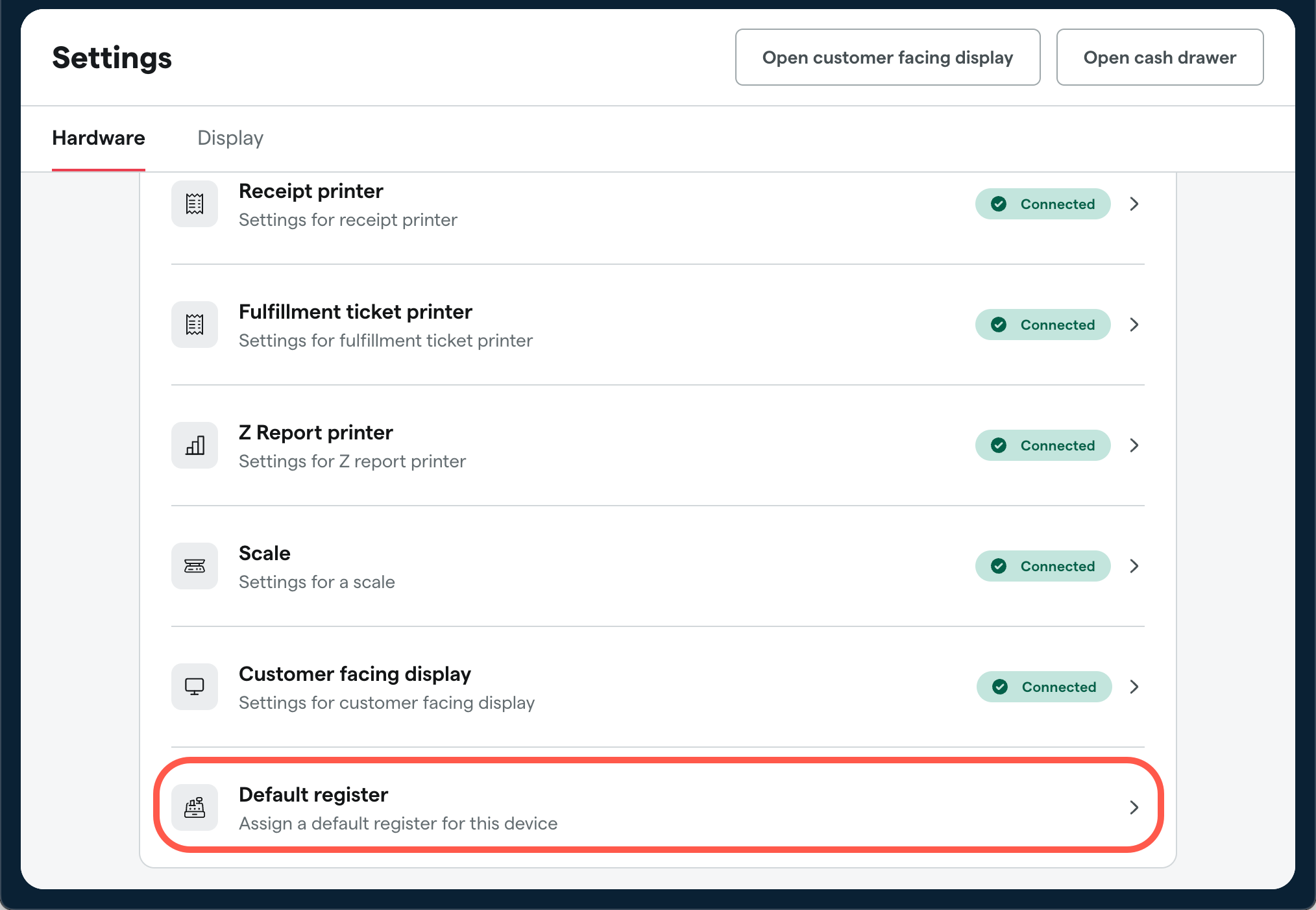Select the Fulfillment ticket printer icon

coord(194,325)
